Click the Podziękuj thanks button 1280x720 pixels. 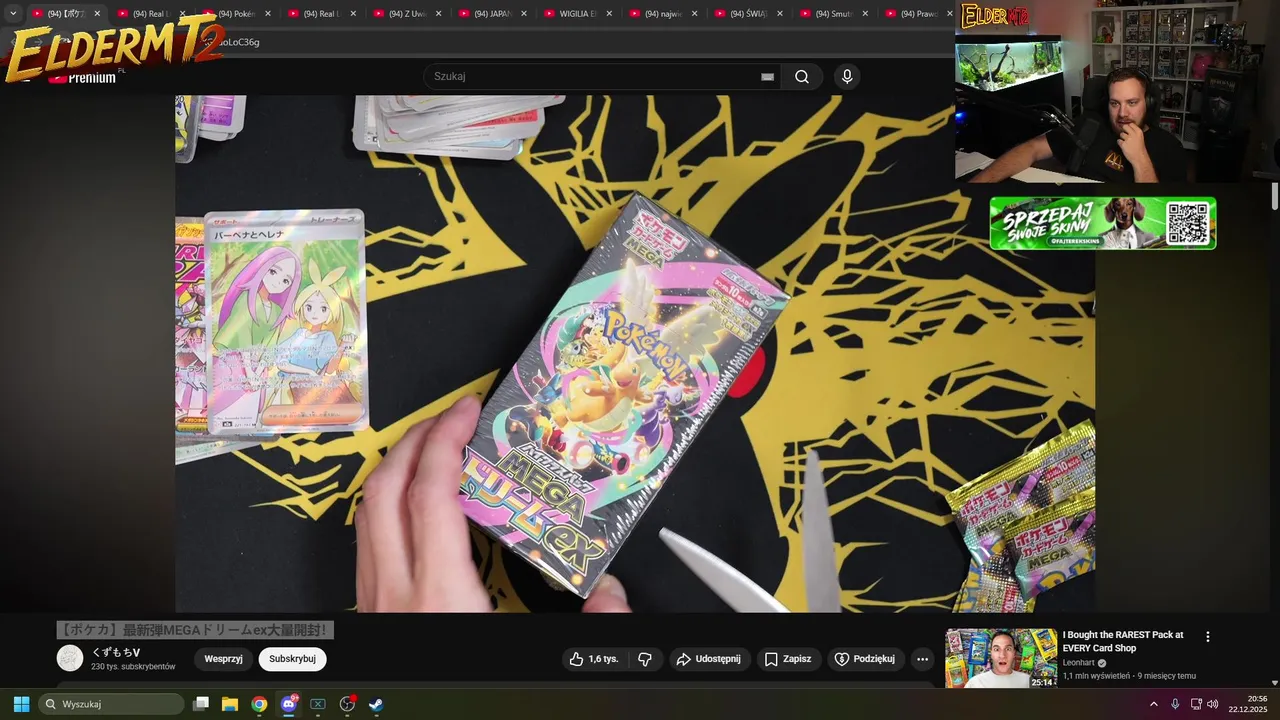[865, 659]
